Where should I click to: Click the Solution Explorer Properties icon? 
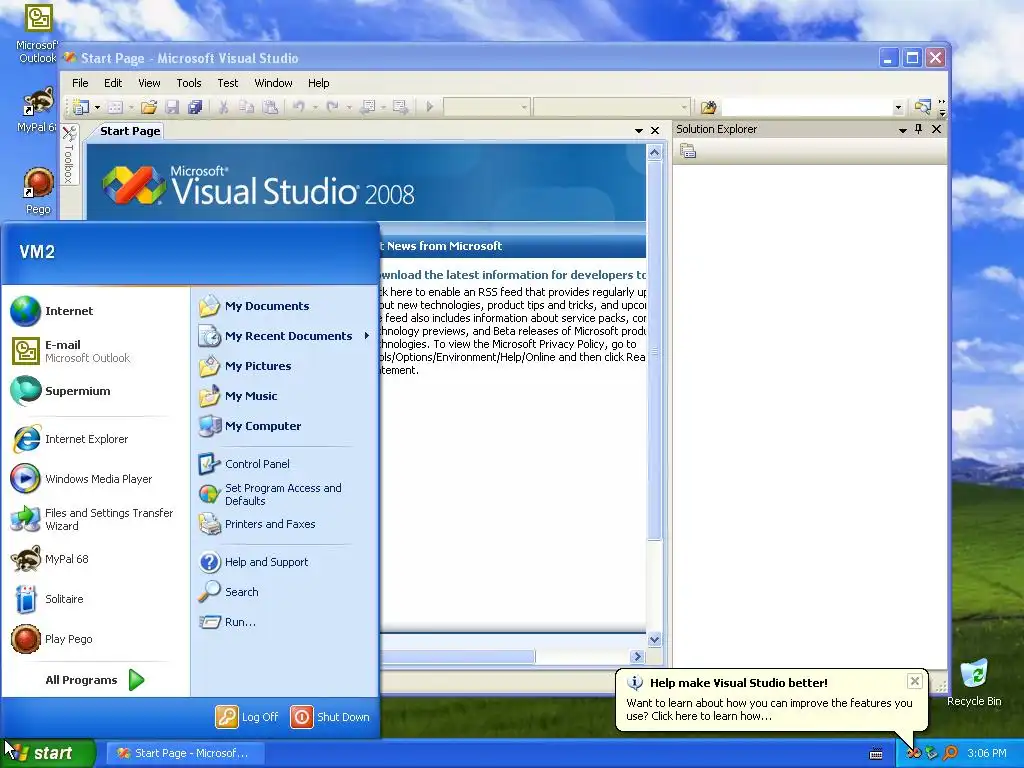coord(688,152)
